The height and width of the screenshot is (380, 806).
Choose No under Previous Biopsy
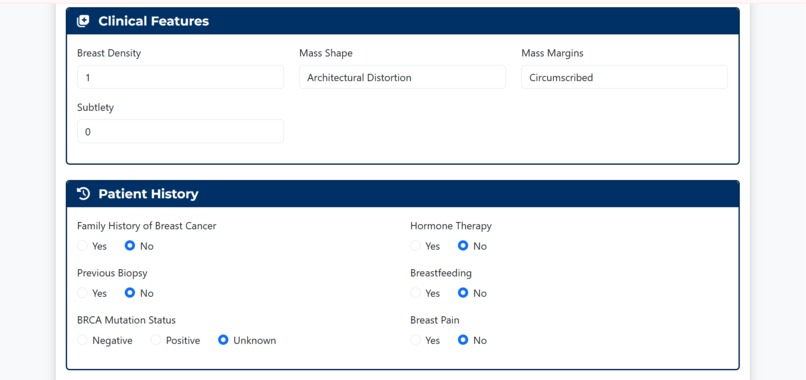[x=130, y=293]
